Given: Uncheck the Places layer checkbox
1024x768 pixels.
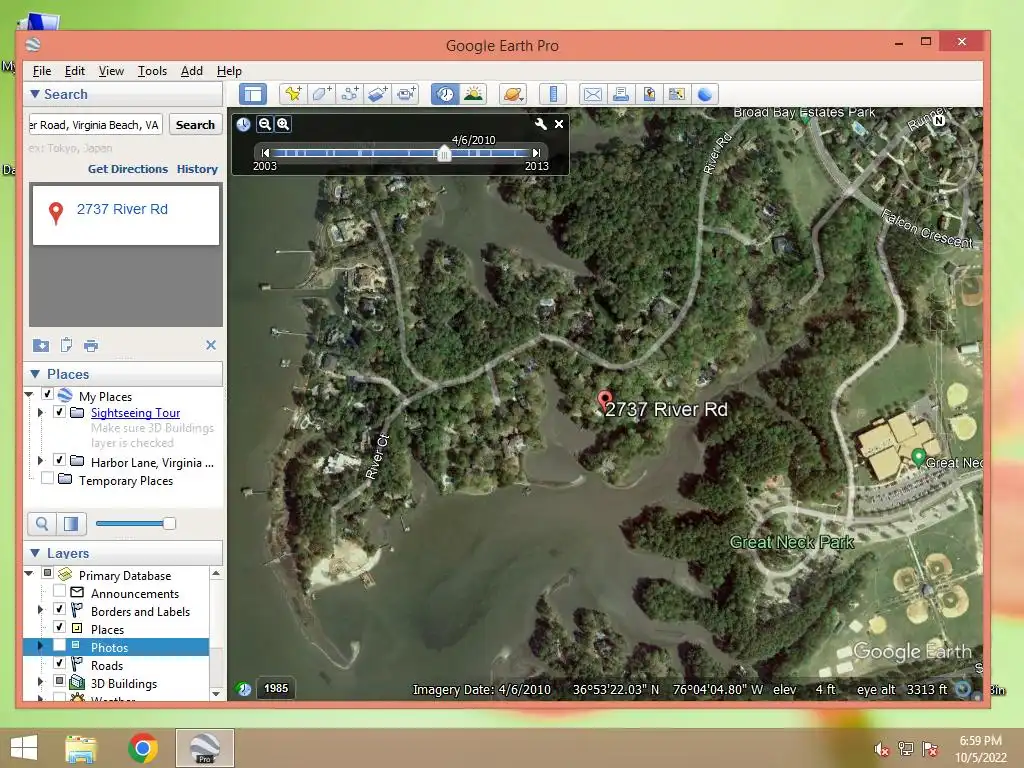Looking at the screenshot, I should [x=59, y=627].
